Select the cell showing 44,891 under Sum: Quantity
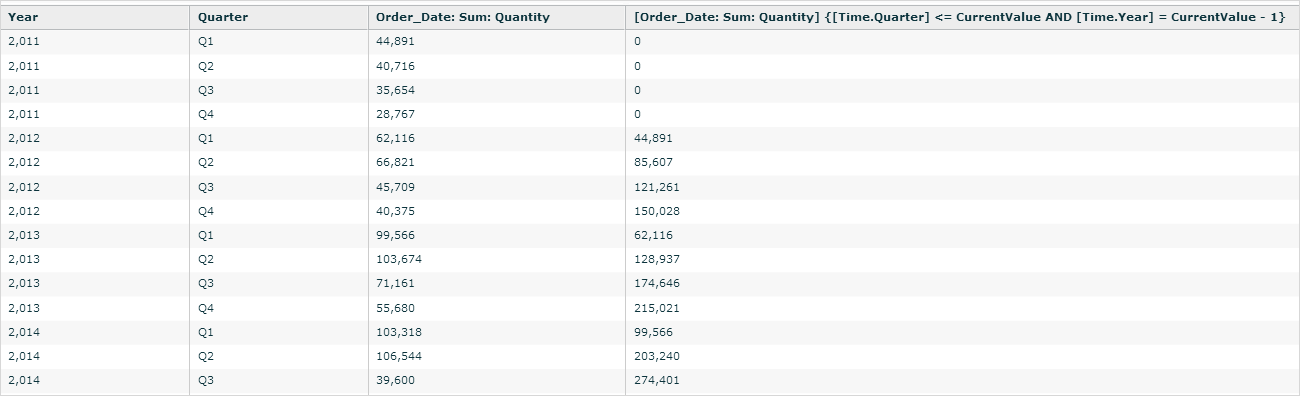The image size is (1300, 396). coord(497,42)
